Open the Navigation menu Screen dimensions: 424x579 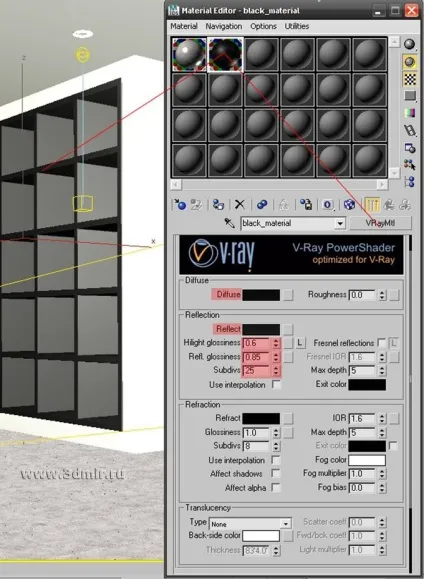pyautogui.click(x=224, y=26)
